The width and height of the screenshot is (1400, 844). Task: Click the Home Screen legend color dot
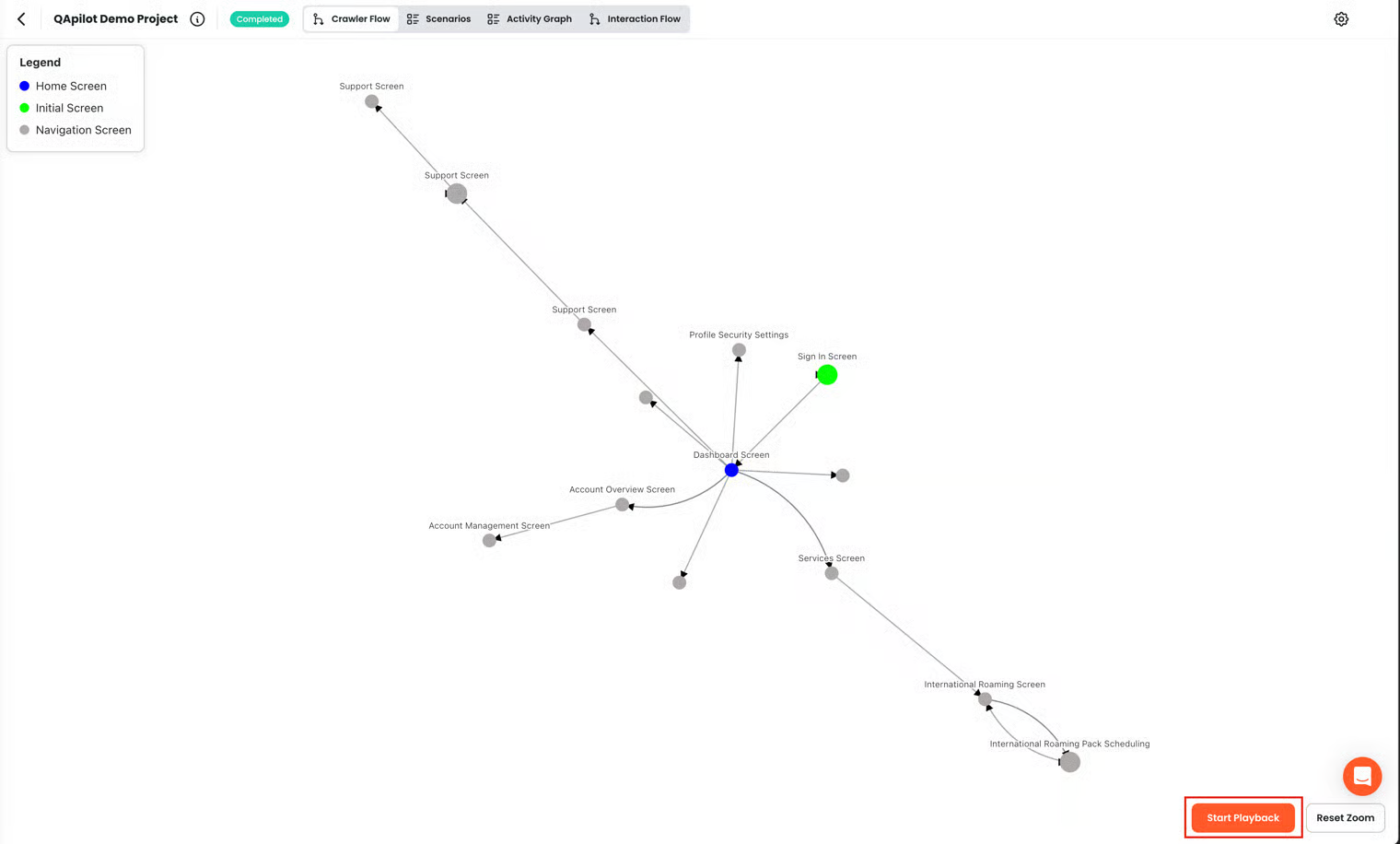pyautogui.click(x=25, y=86)
